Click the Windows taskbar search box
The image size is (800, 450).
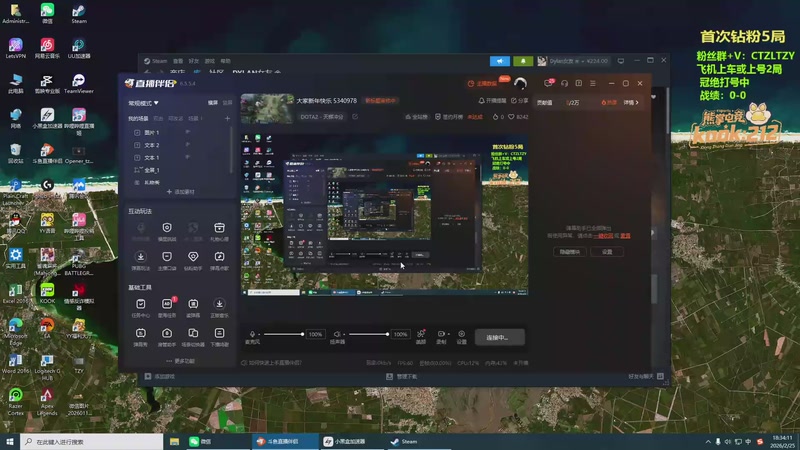[x=92, y=442]
